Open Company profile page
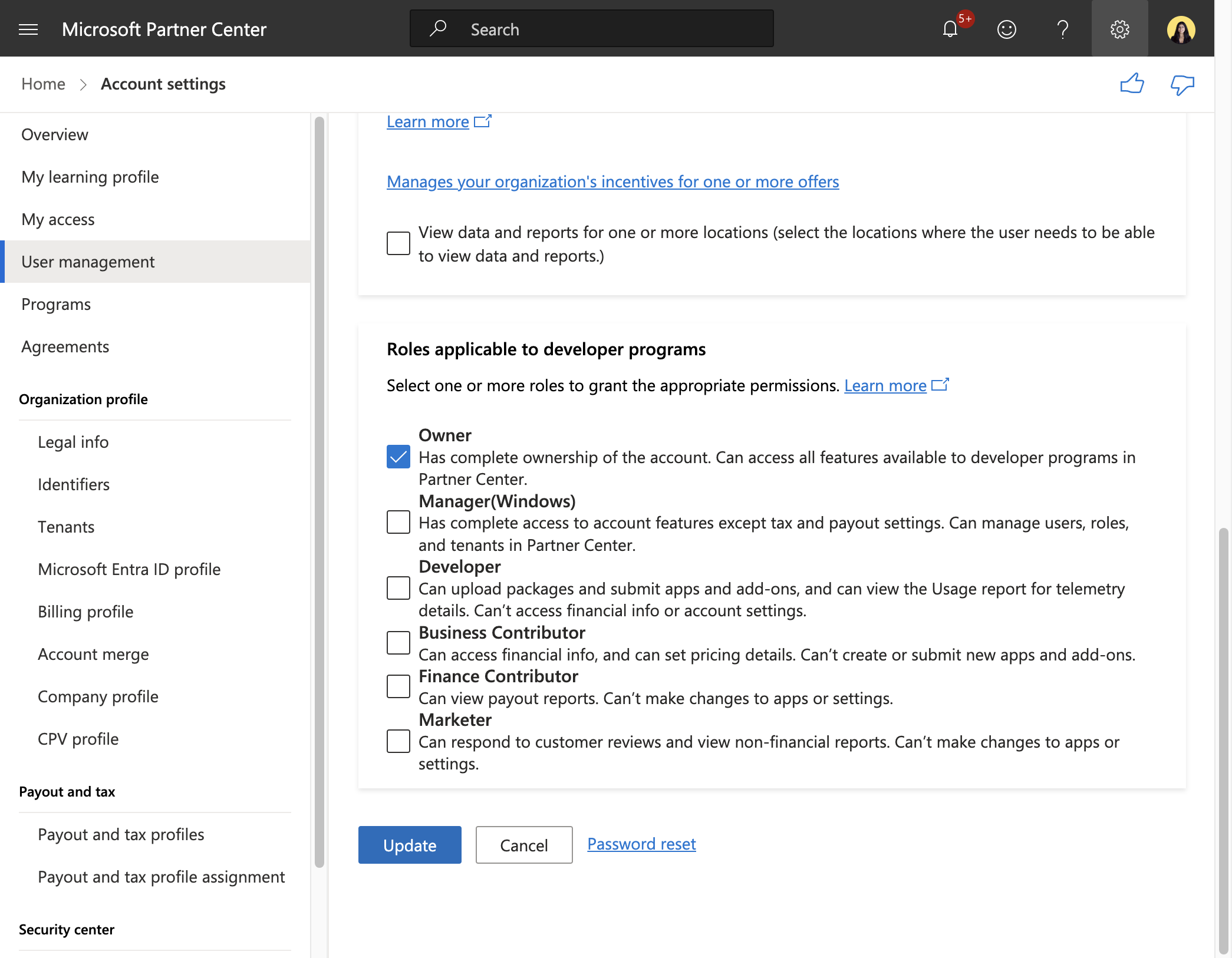Viewport: 1232px width, 958px height. tap(98, 696)
